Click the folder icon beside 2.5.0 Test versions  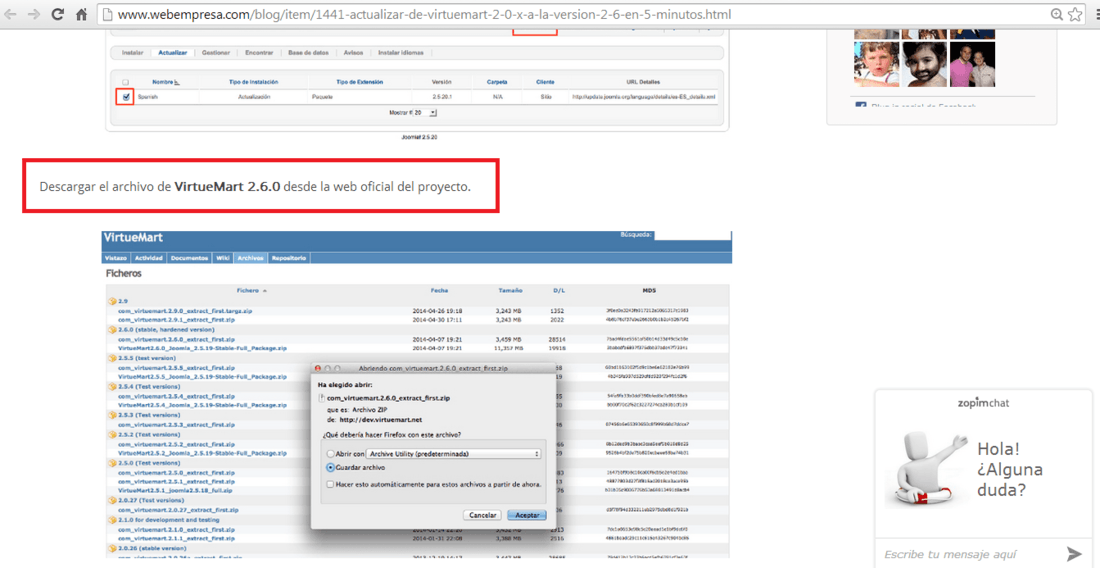(112, 463)
